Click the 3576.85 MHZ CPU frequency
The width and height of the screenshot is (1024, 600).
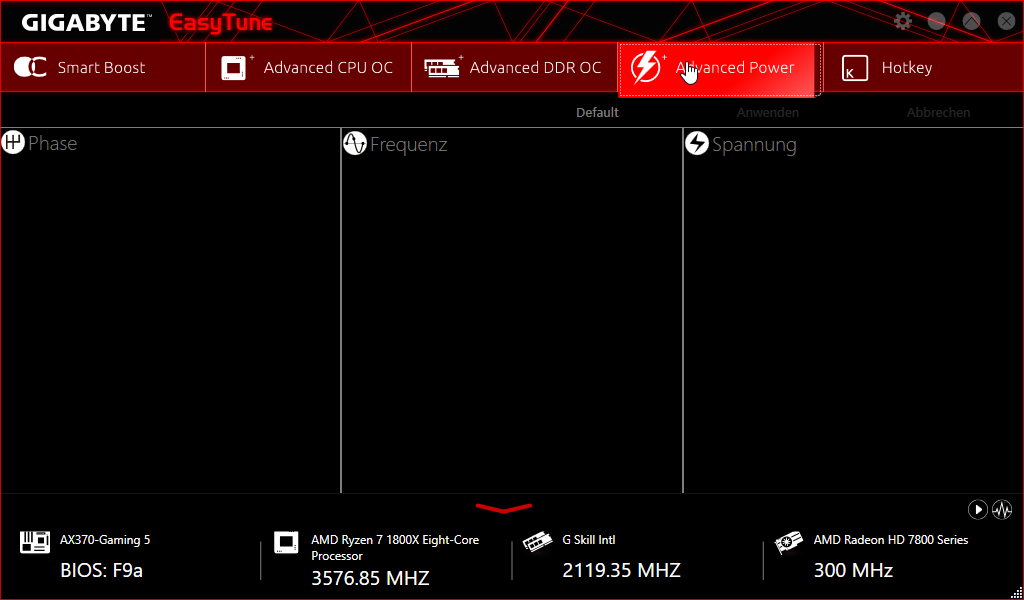pyautogui.click(x=370, y=578)
